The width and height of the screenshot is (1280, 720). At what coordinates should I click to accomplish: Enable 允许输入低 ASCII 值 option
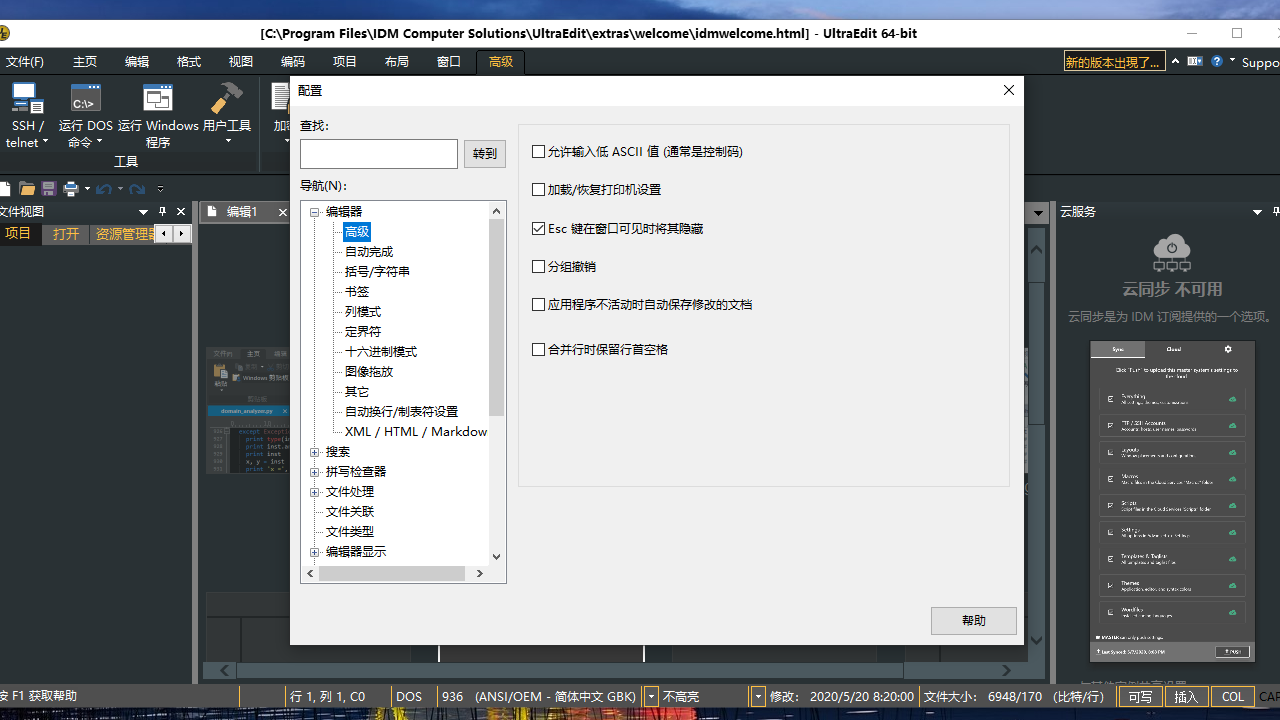pyautogui.click(x=538, y=151)
